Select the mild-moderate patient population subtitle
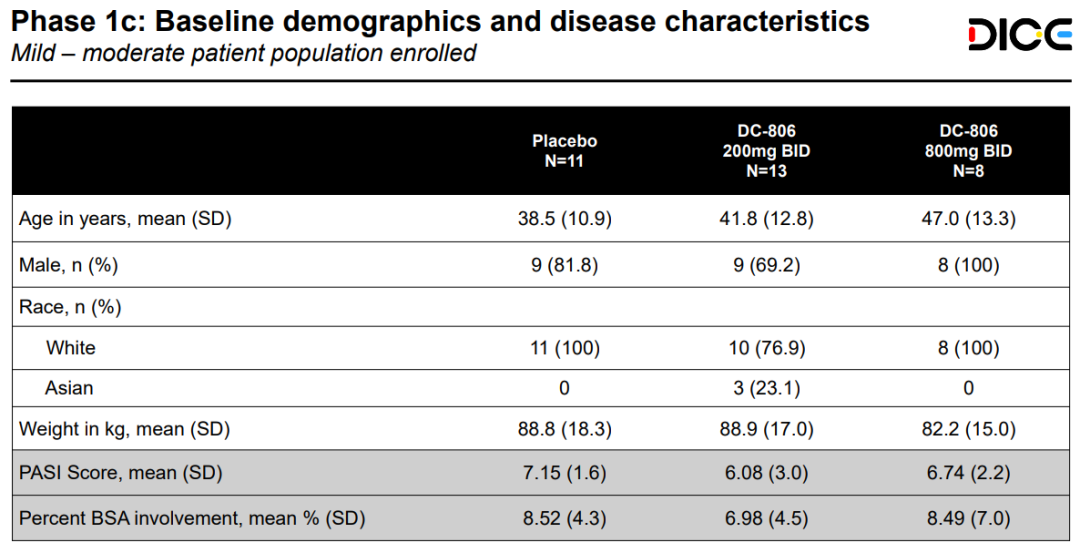The width and height of the screenshot is (1080, 553). tap(244, 53)
